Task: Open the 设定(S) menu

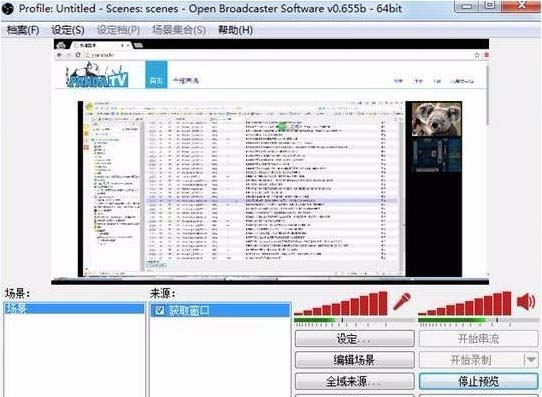Action: tap(68, 30)
